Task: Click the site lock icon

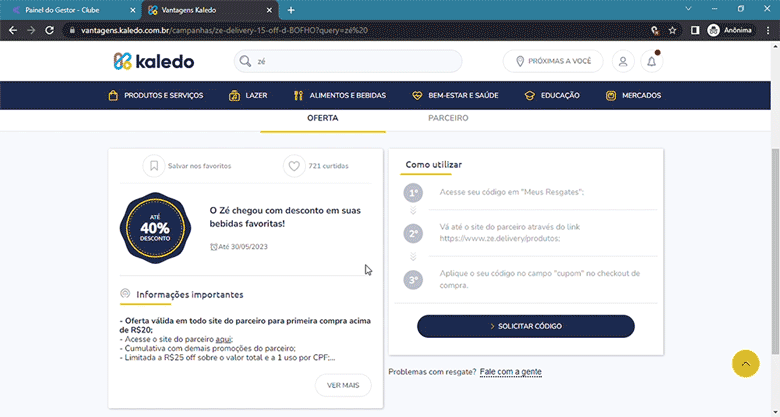Action: click(x=72, y=30)
